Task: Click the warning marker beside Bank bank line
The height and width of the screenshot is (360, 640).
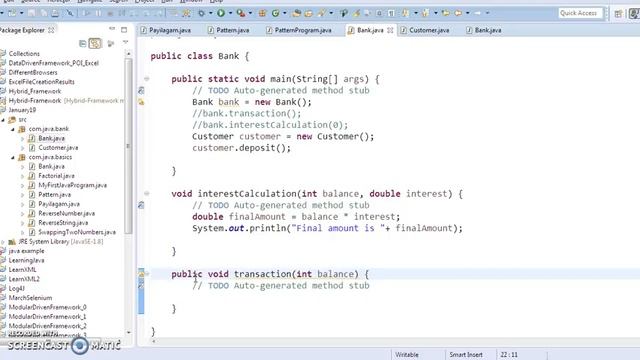Action: coord(141,102)
